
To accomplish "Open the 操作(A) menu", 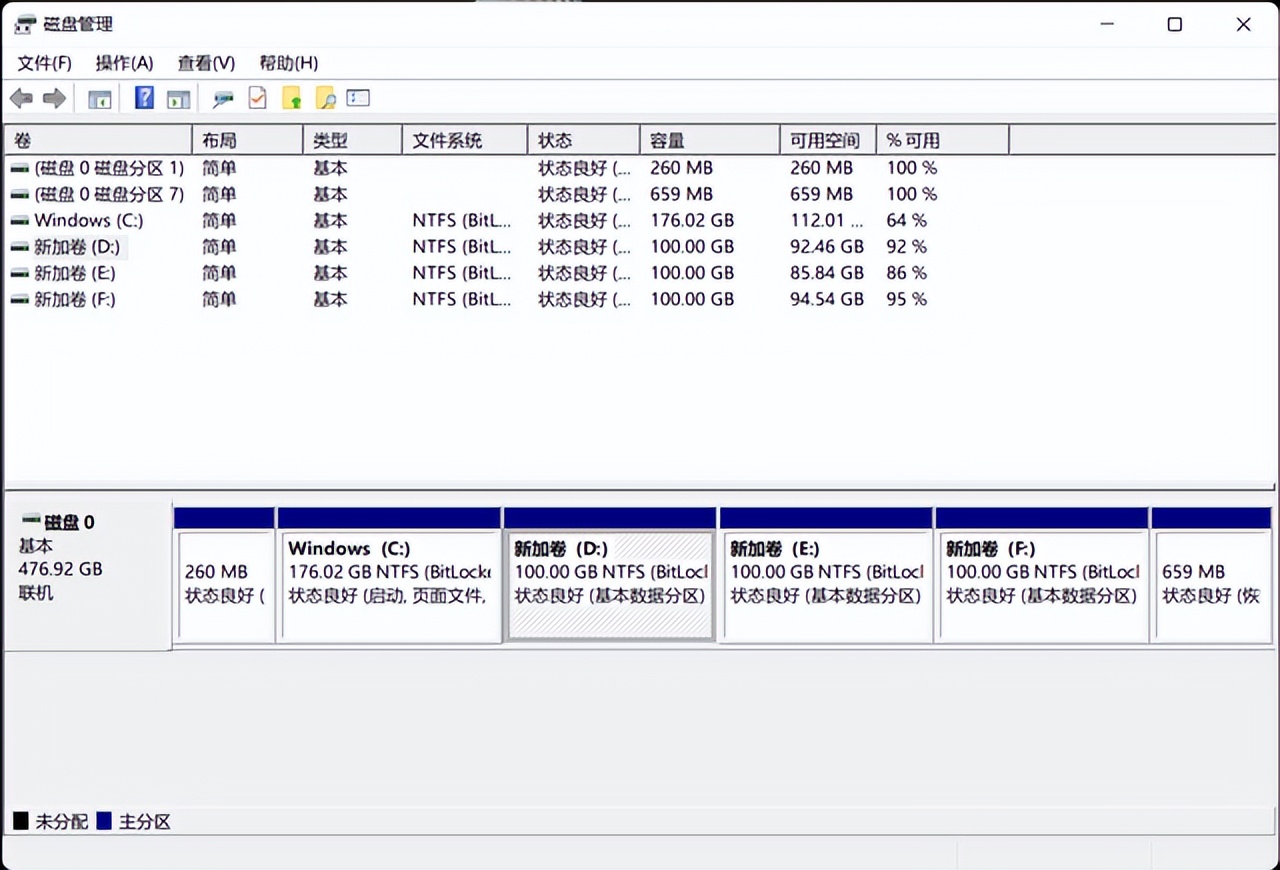I will [x=124, y=63].
